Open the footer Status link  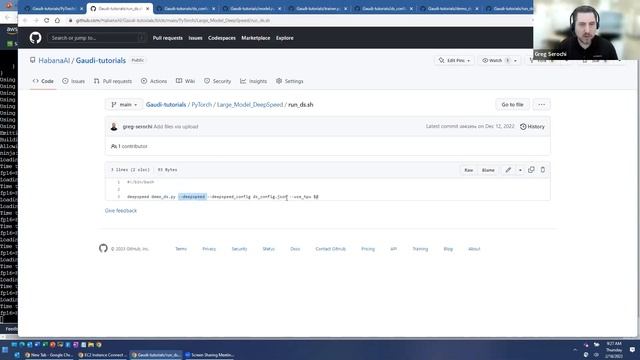(269, 249)
